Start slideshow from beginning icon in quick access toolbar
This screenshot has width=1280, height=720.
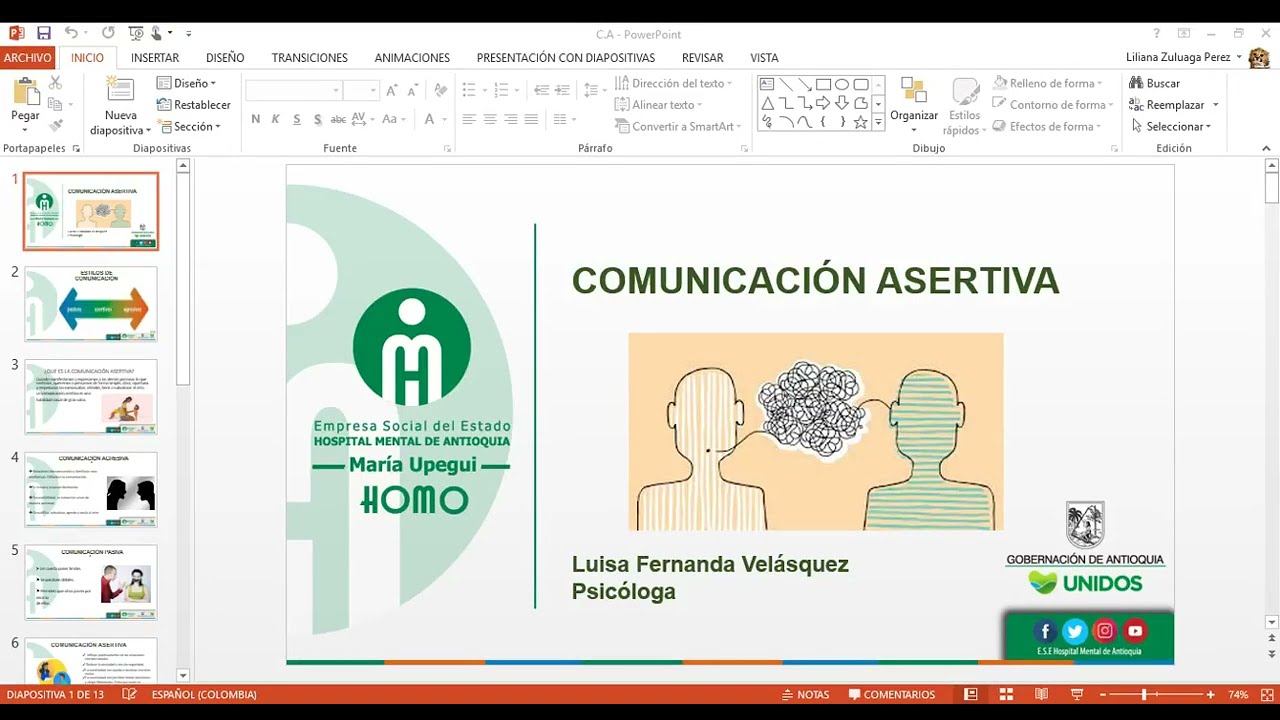(137, 33)
